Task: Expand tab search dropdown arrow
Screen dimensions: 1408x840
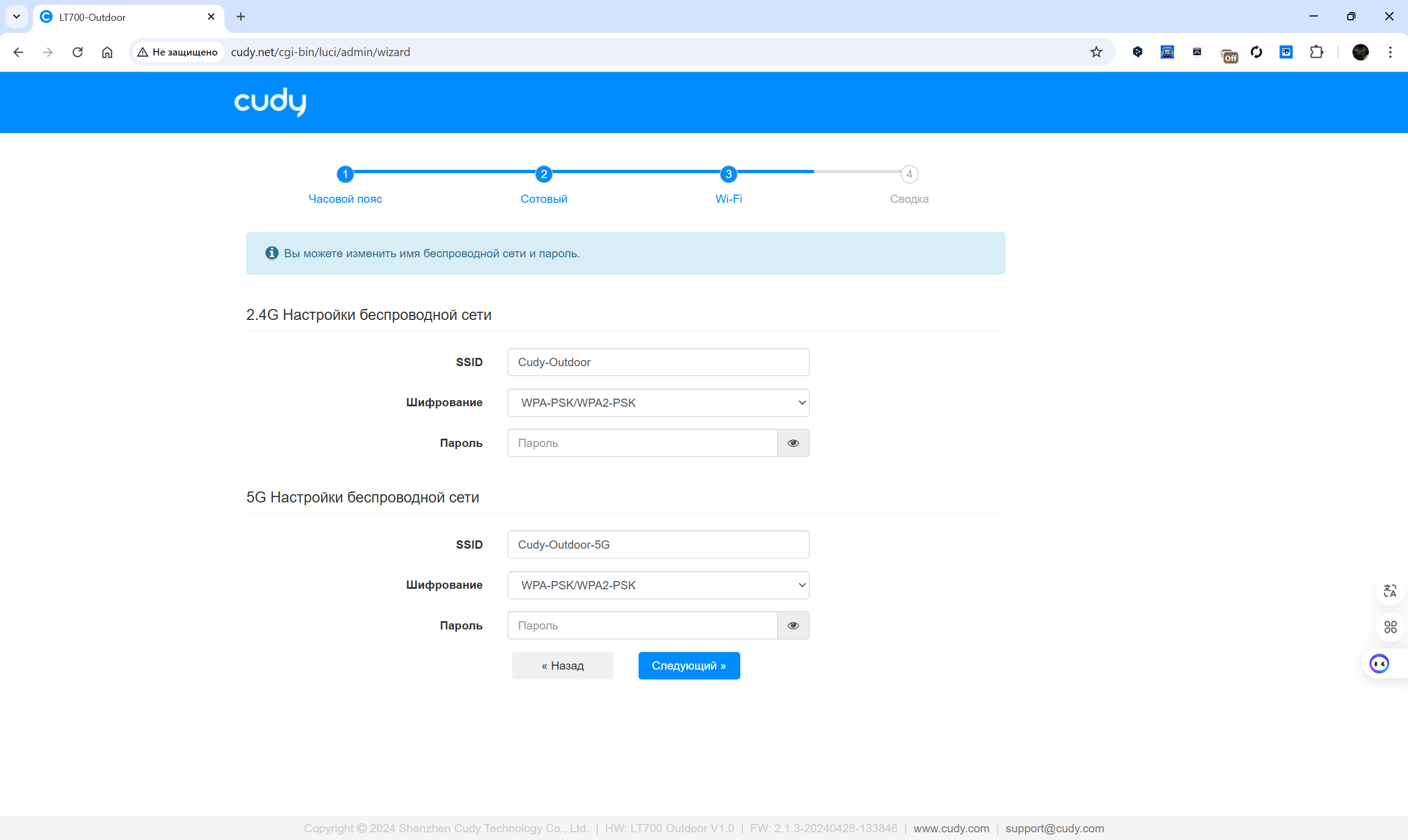Action: tap(16, 16)
